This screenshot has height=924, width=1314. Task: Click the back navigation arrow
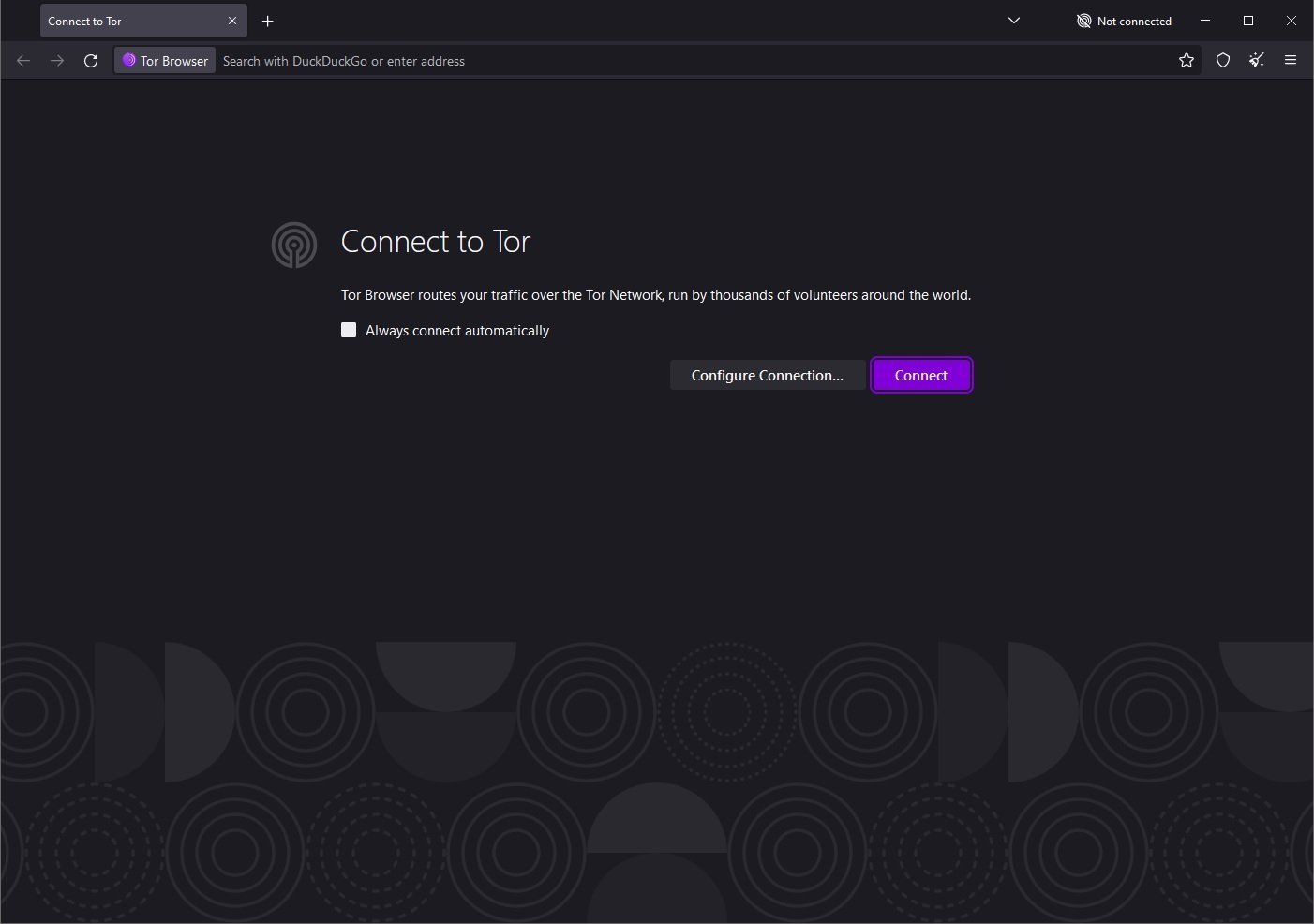23,61
